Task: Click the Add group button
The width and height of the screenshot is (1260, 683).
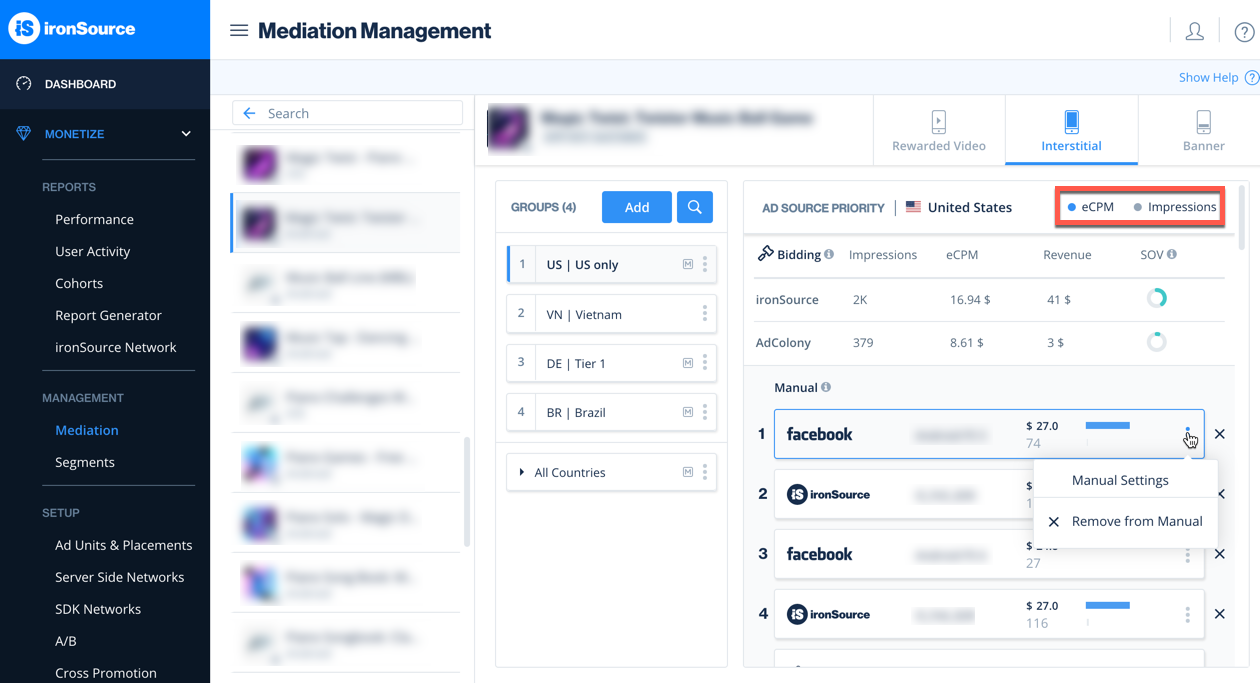Action: tap(637, 207)
